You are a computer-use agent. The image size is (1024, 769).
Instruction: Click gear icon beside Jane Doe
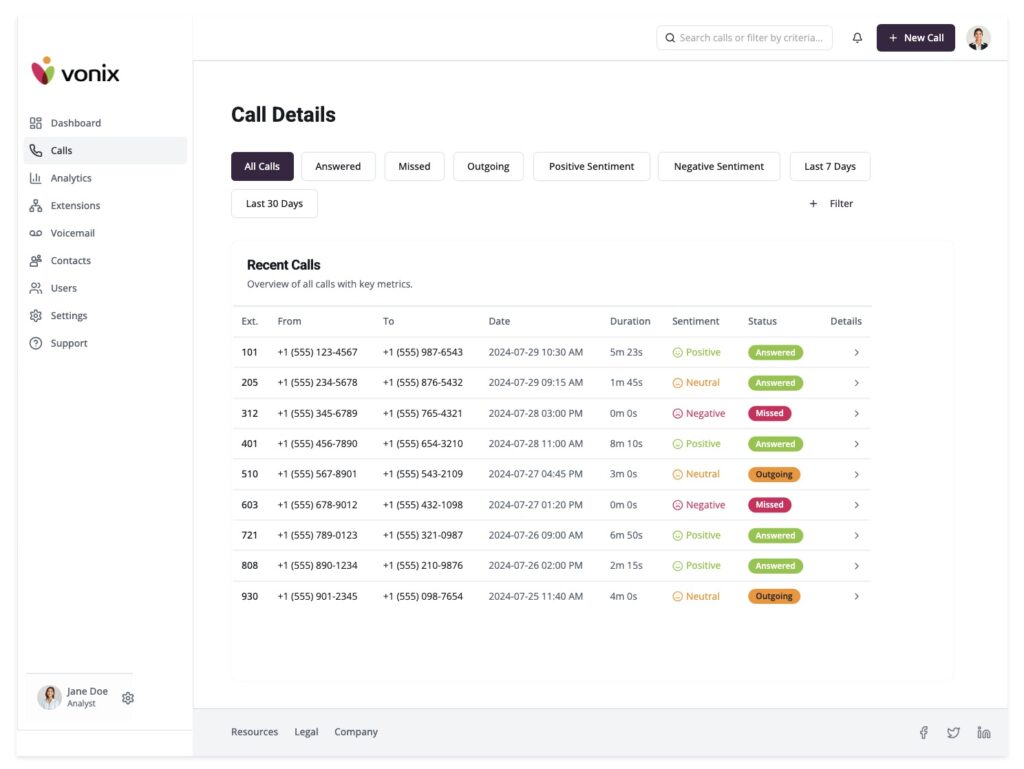tap(128, 698)
